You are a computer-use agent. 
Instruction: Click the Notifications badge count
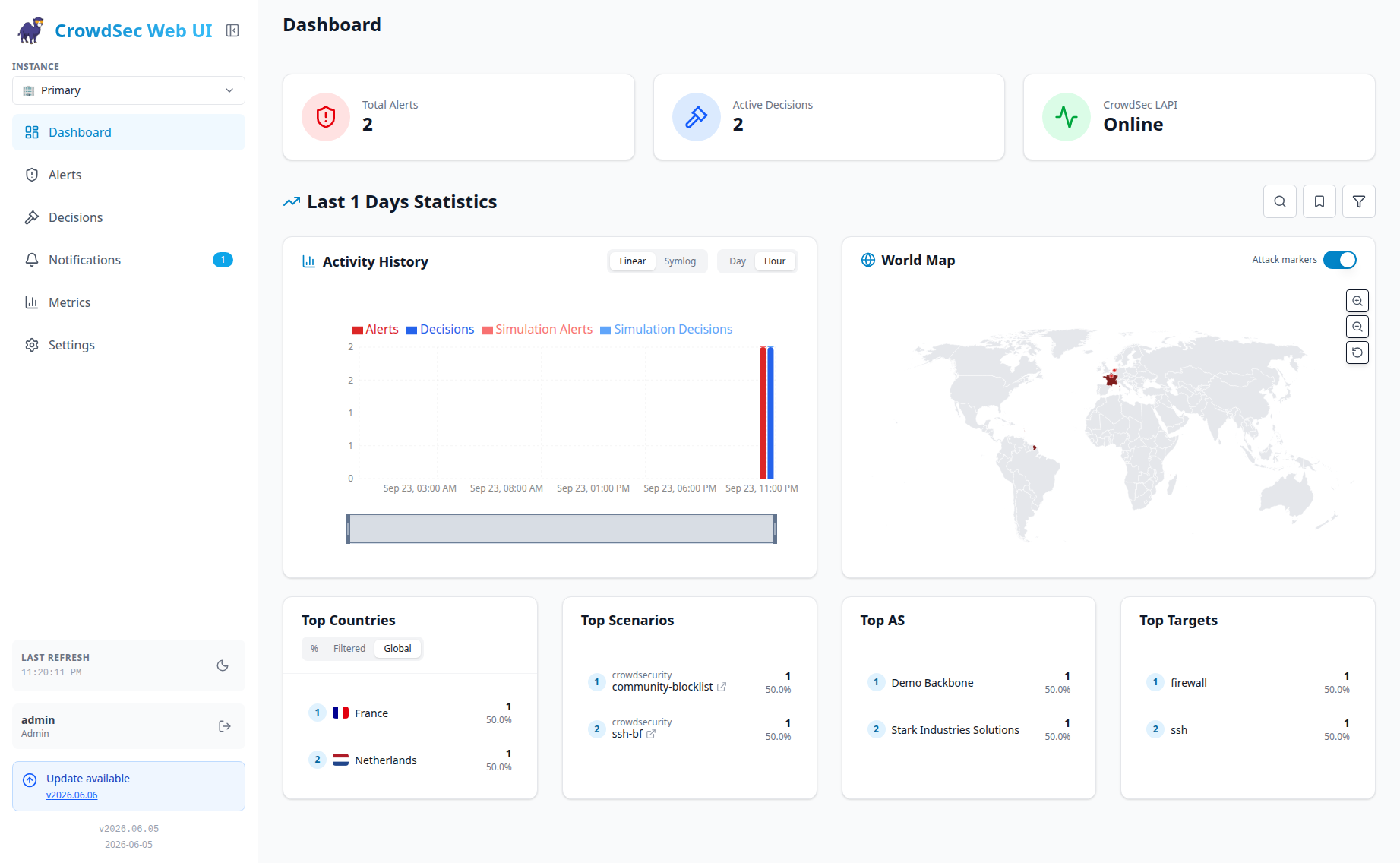pos(223,260)
